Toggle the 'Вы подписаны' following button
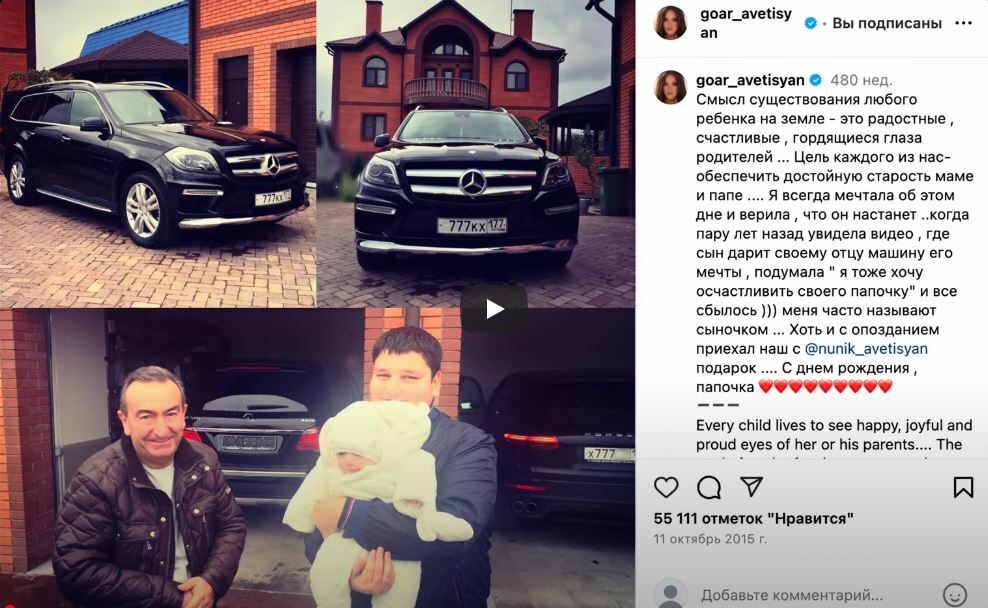The width and height of the screenshot is (988, 608). pyautogui.click(x=887, y=23)
